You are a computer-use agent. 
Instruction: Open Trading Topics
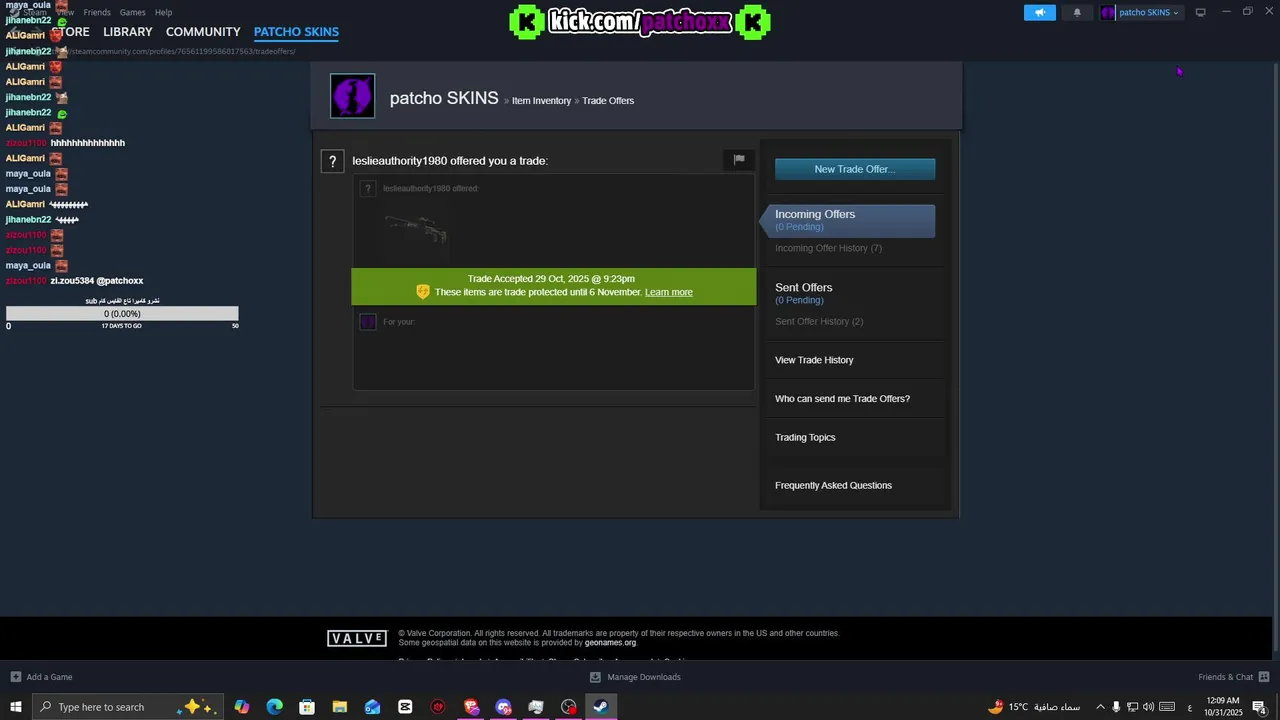pyautogui.click(x=805, y=438)
